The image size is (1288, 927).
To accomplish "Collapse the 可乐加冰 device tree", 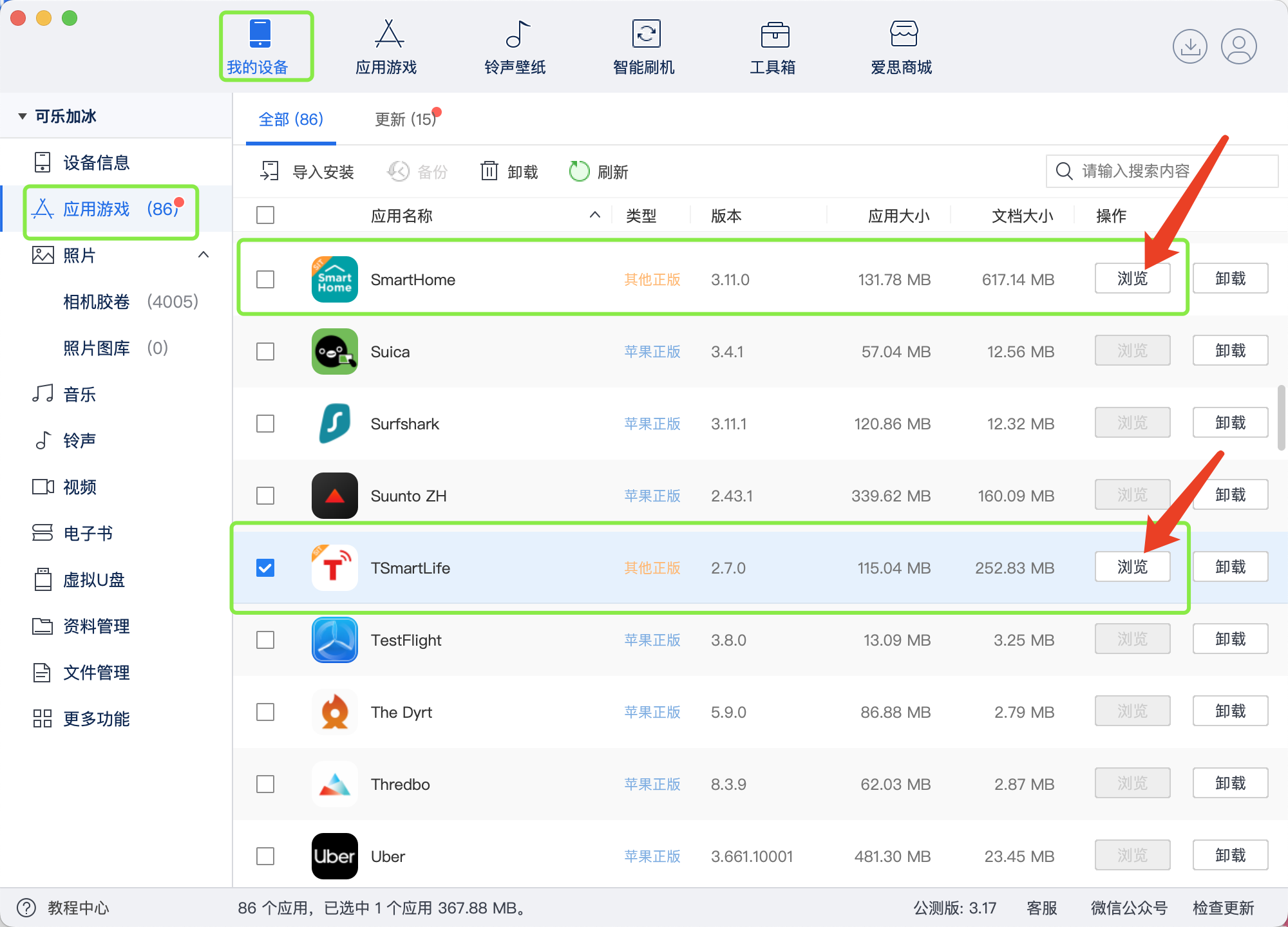I will pos(22,117).
